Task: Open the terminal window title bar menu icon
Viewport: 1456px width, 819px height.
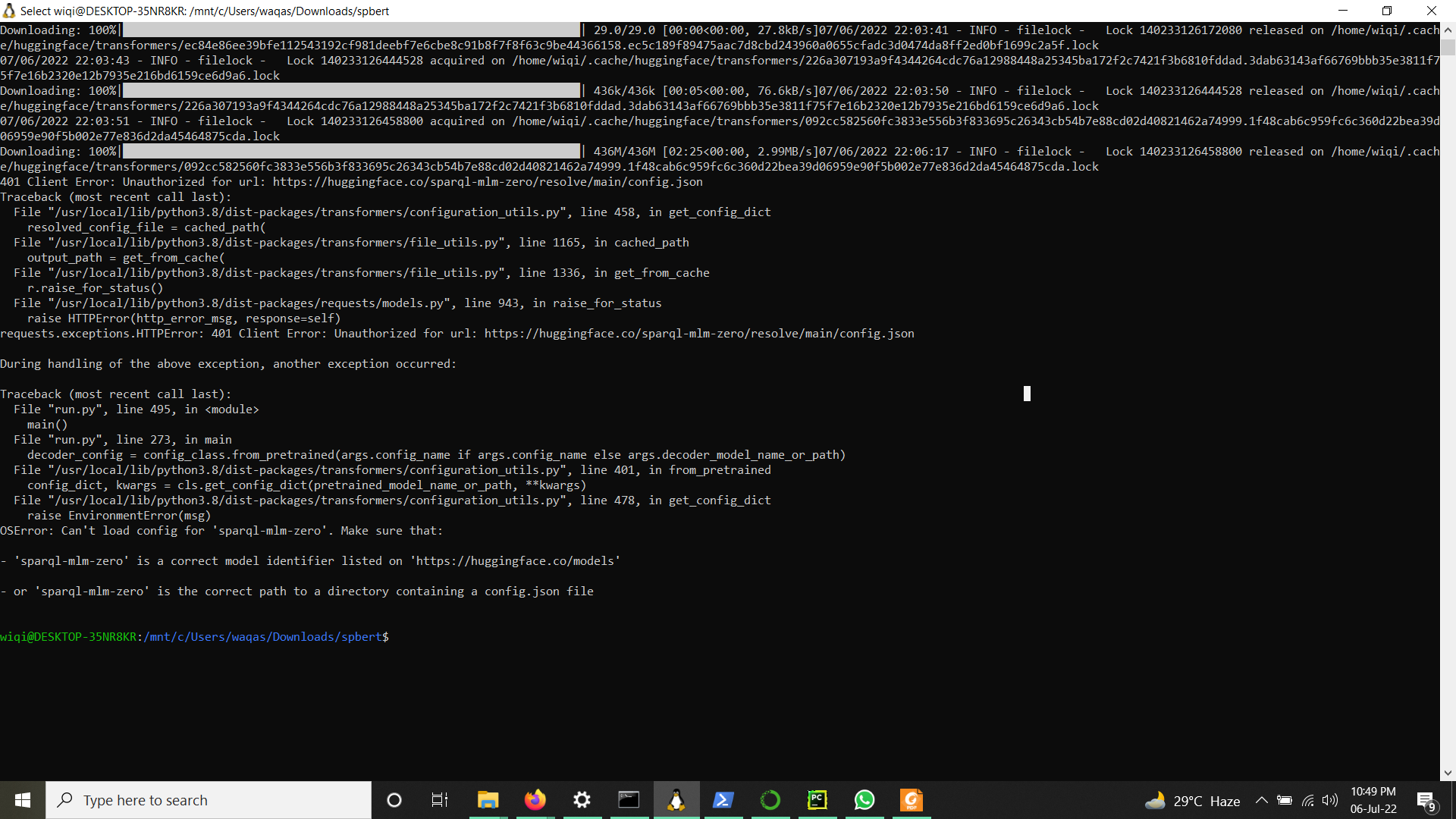Action: (9, 11)
